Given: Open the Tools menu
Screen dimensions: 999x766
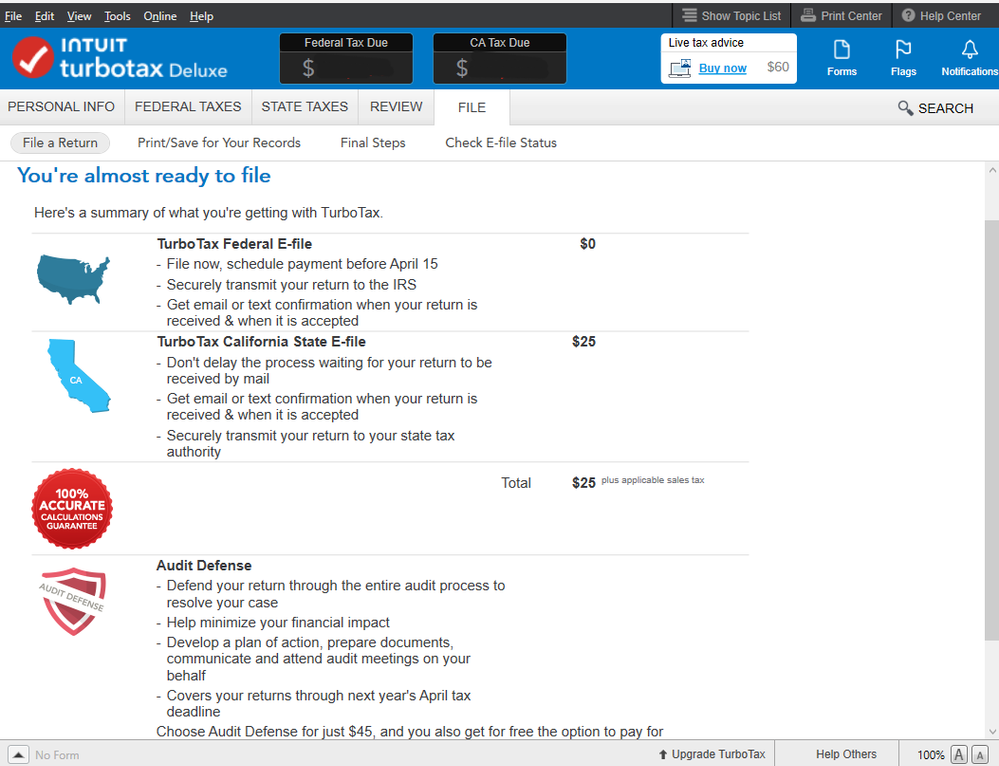Looking at the screenshot, I should [x=117, y=16].
